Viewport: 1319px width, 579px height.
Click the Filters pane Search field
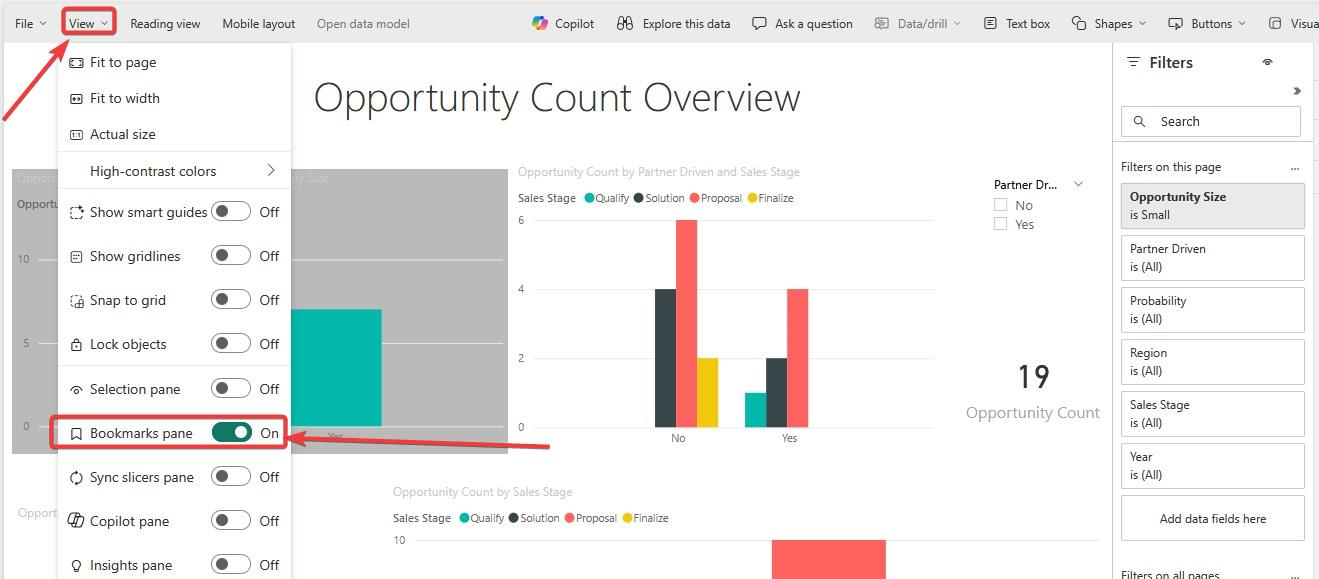1211,121
